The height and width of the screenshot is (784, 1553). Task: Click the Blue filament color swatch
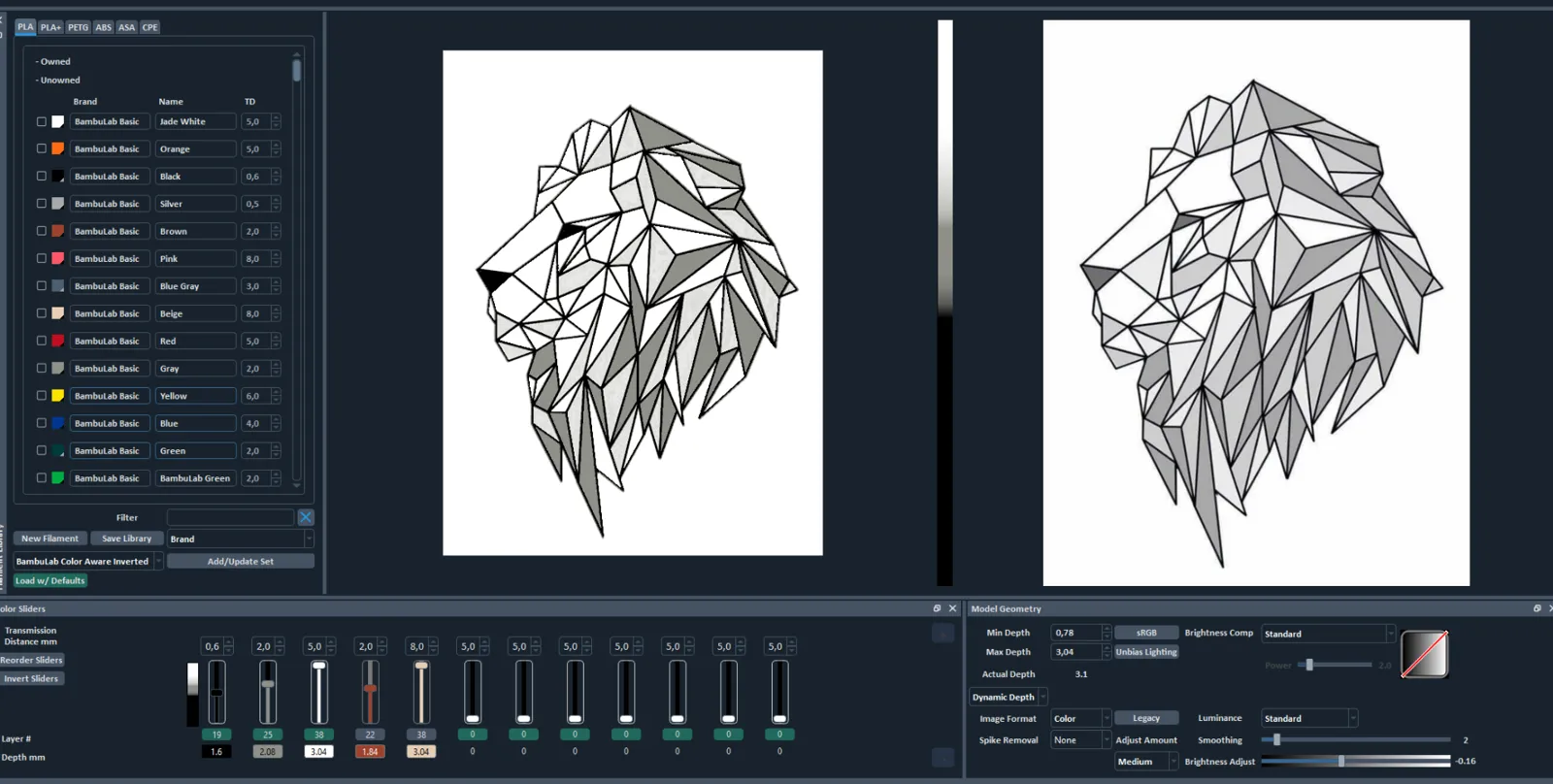[x=58, y=423]
